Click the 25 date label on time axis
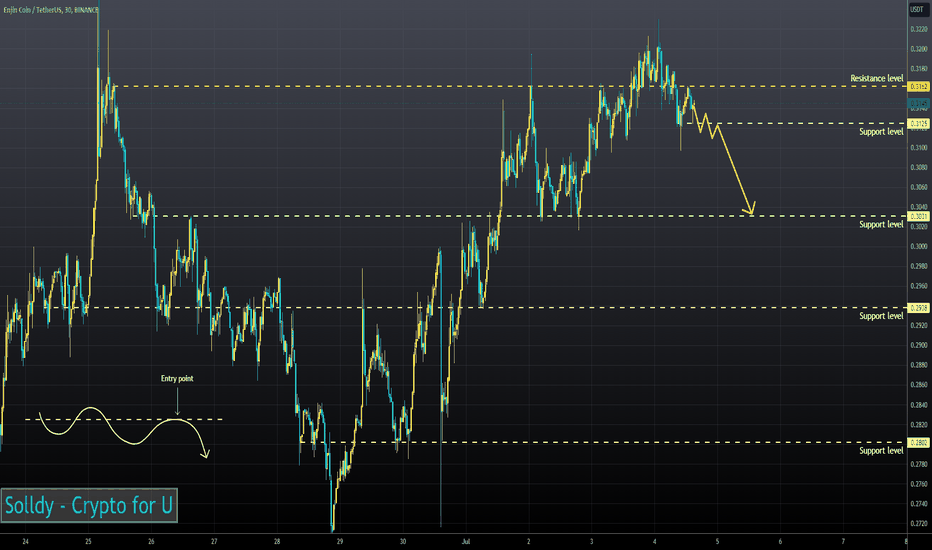This screenshot has height=550, width=932. click(88, 542)
